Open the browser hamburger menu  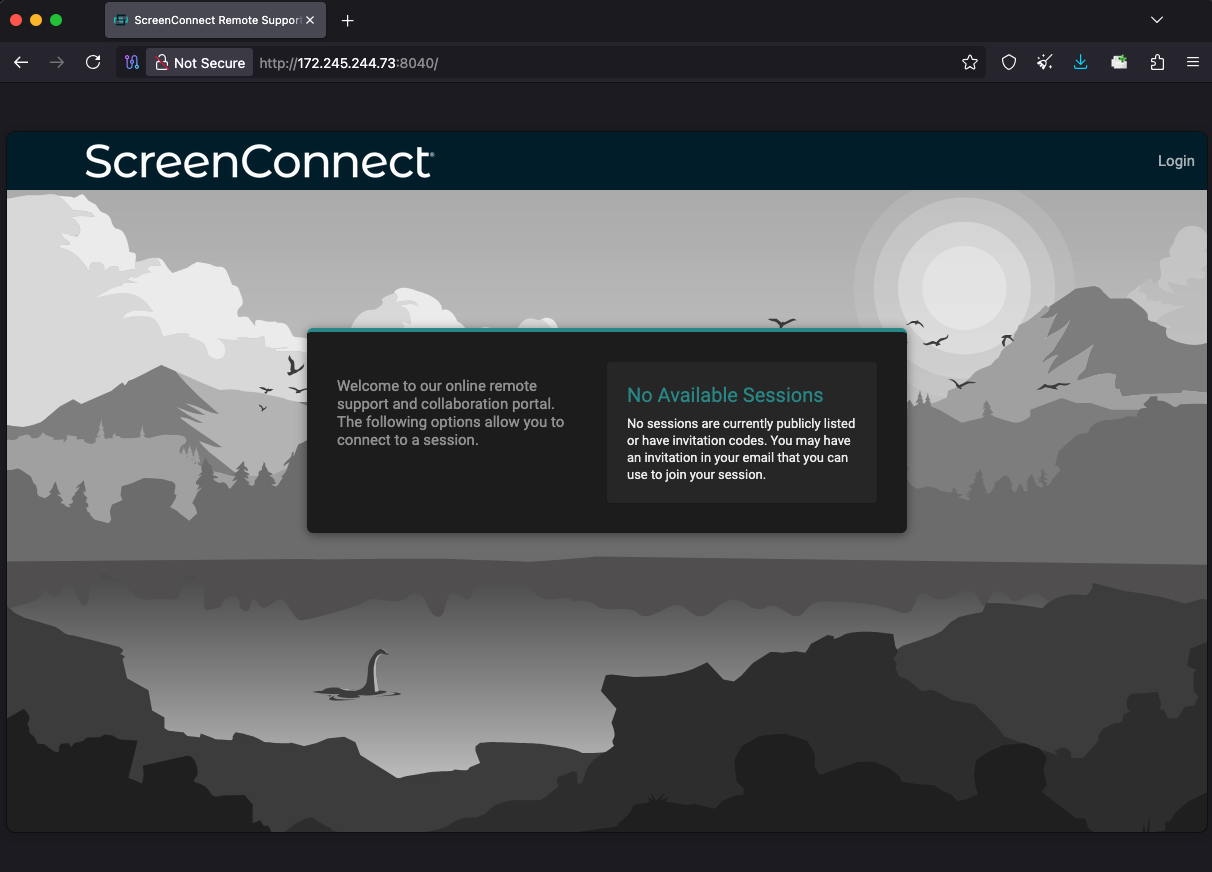pyautogui.click(x=1193, y=62)
